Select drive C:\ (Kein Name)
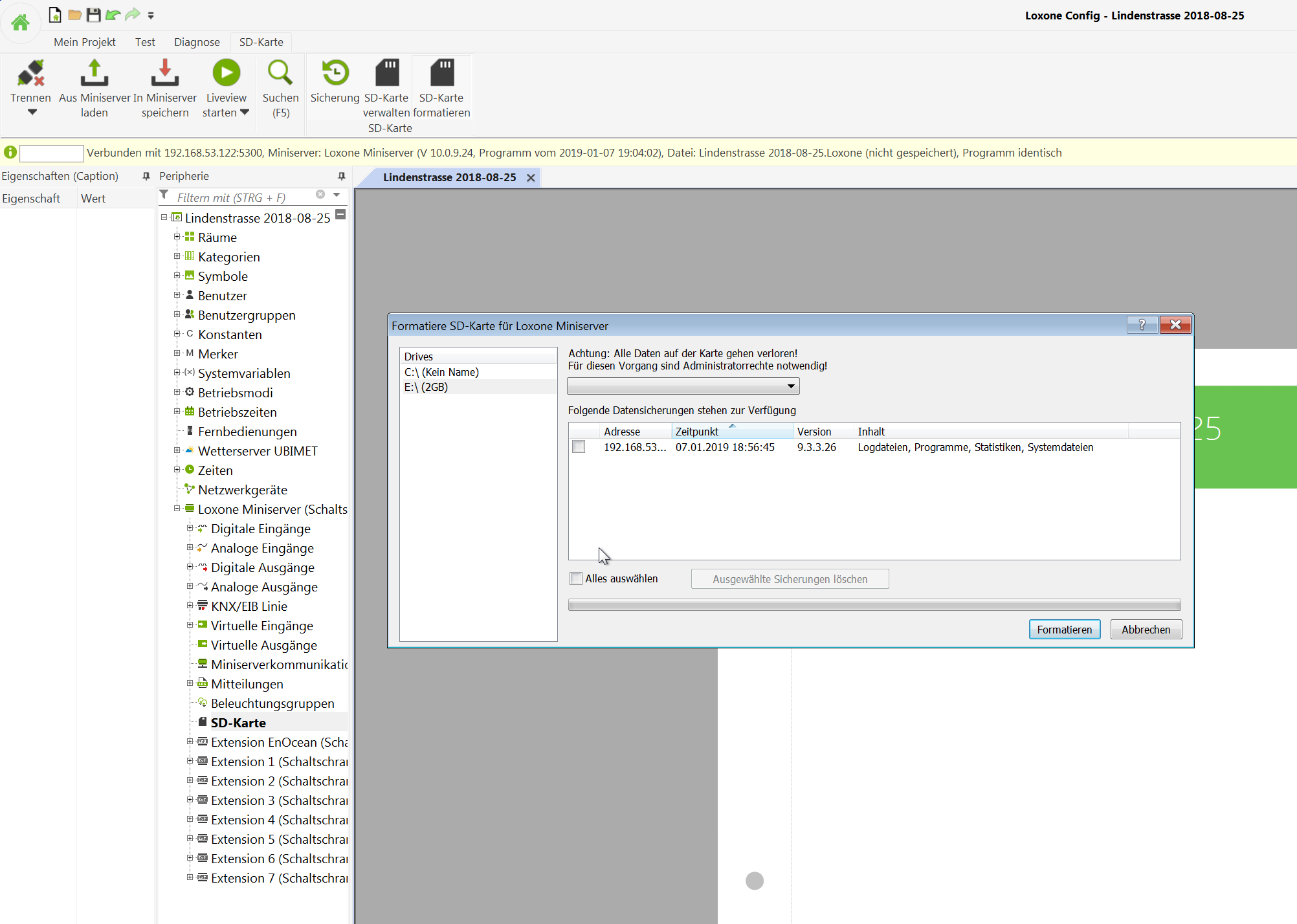 click(x=478, y=372)
